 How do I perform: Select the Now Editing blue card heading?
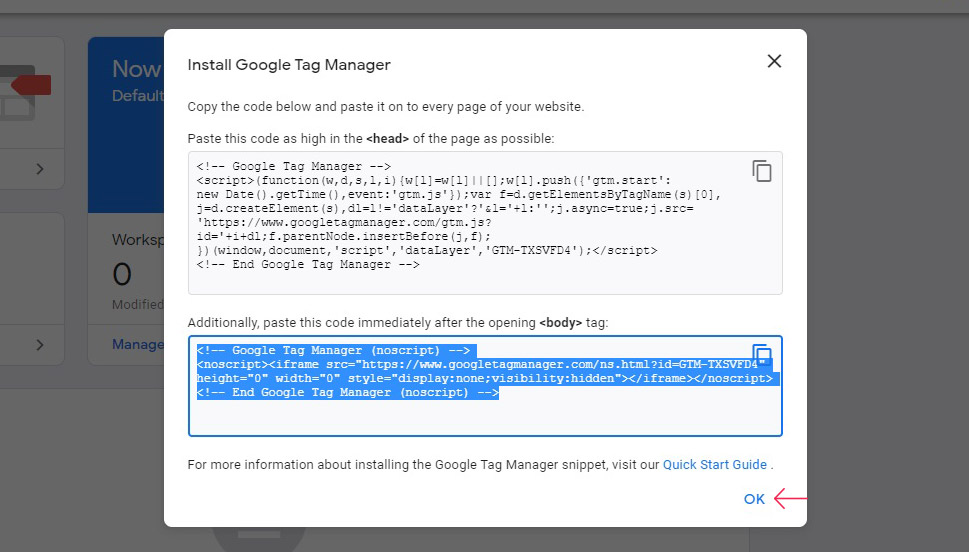click(137, 69)
